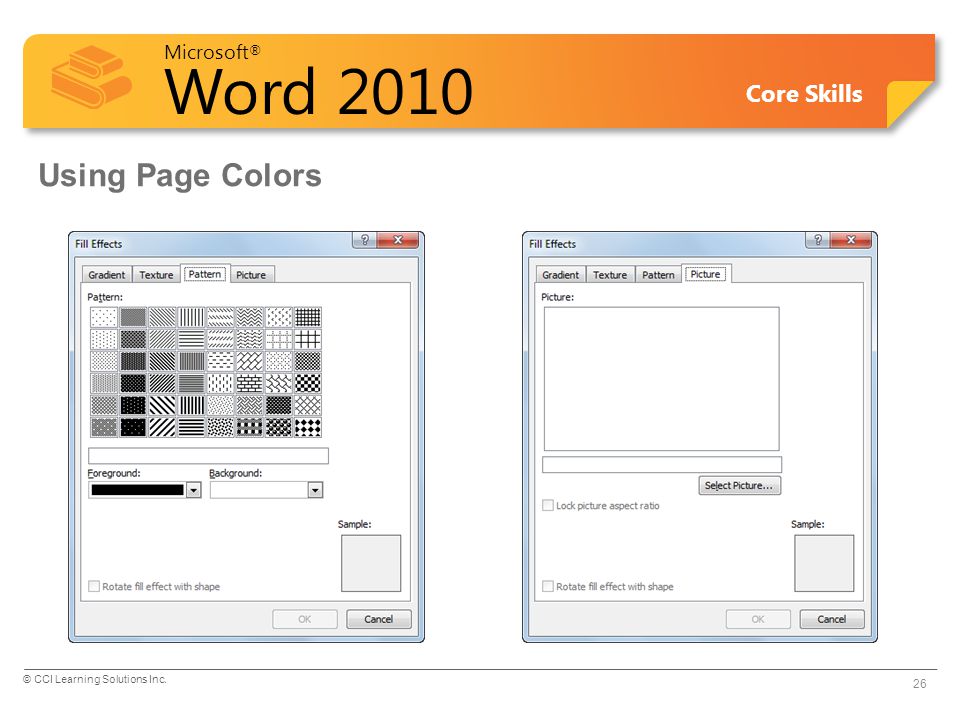Image resolution: width=960 pixels, height=720 pixels.
Task: Toggle Rotate fill effect checkbox in Pattern dialog
Action: (x=94, y=586)
